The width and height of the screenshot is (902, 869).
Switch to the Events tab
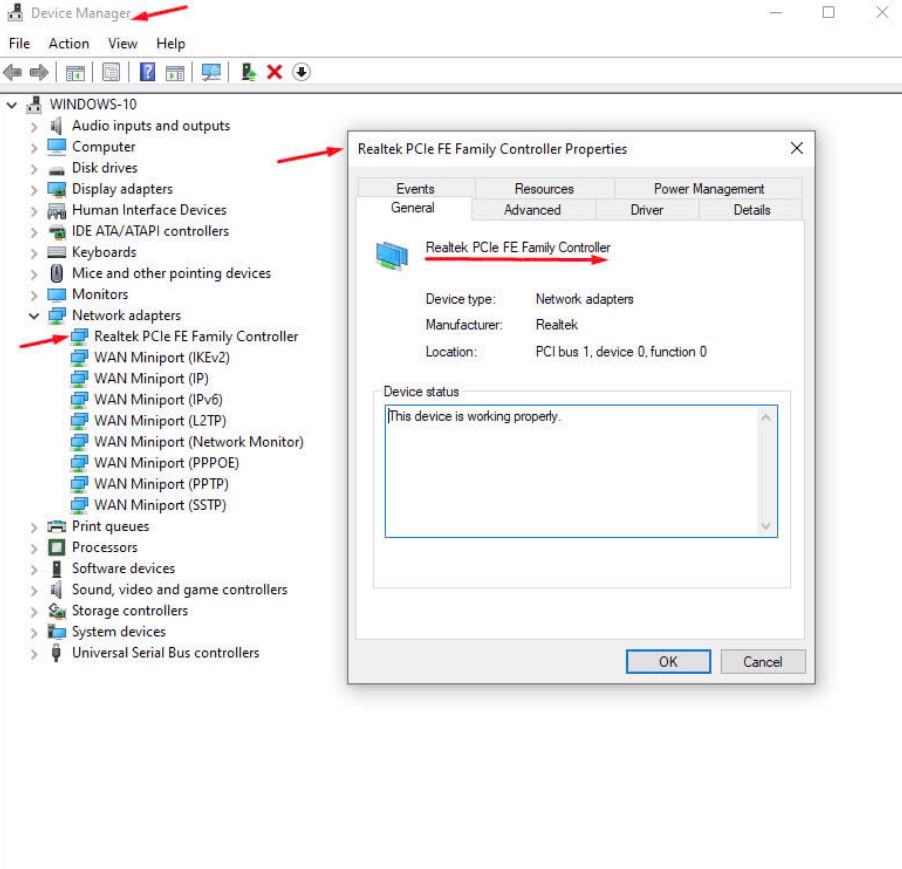coord(415,189)
